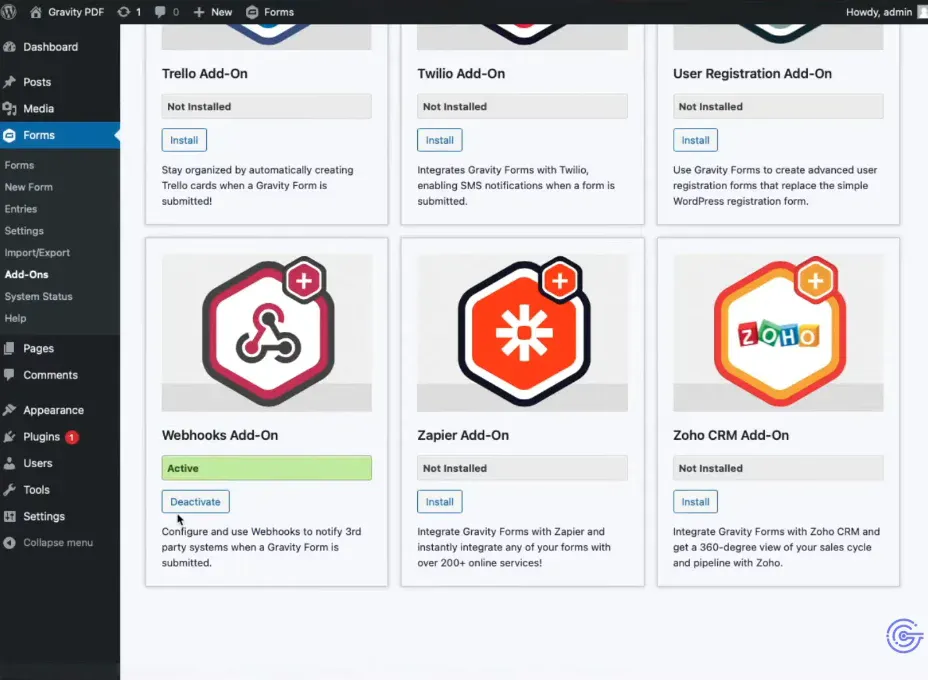This screenshot has width=928, height=680.
Task: Open the Dashboard from the sidebar
Action: coord(50,47)
